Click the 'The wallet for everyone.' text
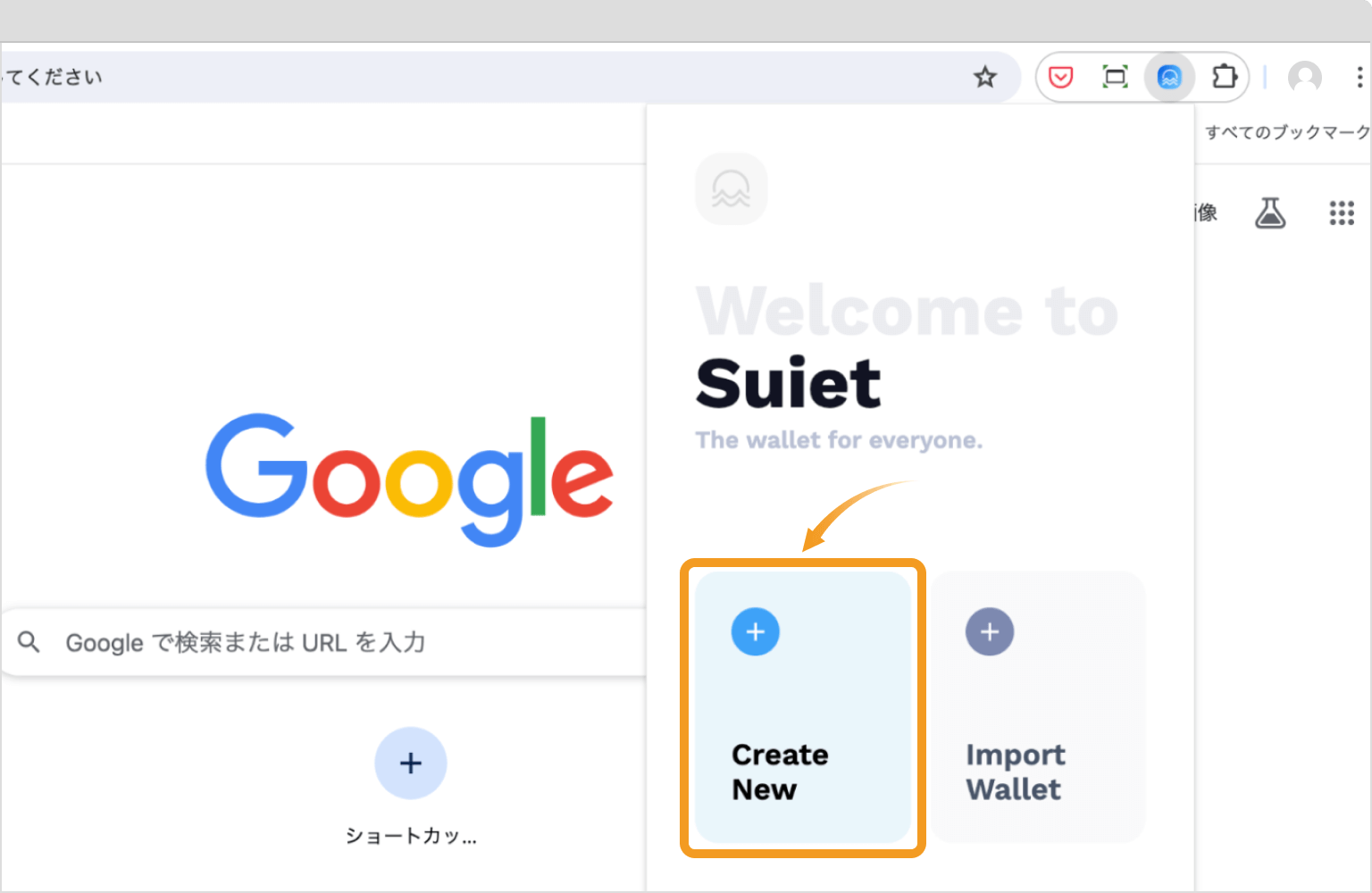Viewport: 1372px width, 893px height. 839,440
